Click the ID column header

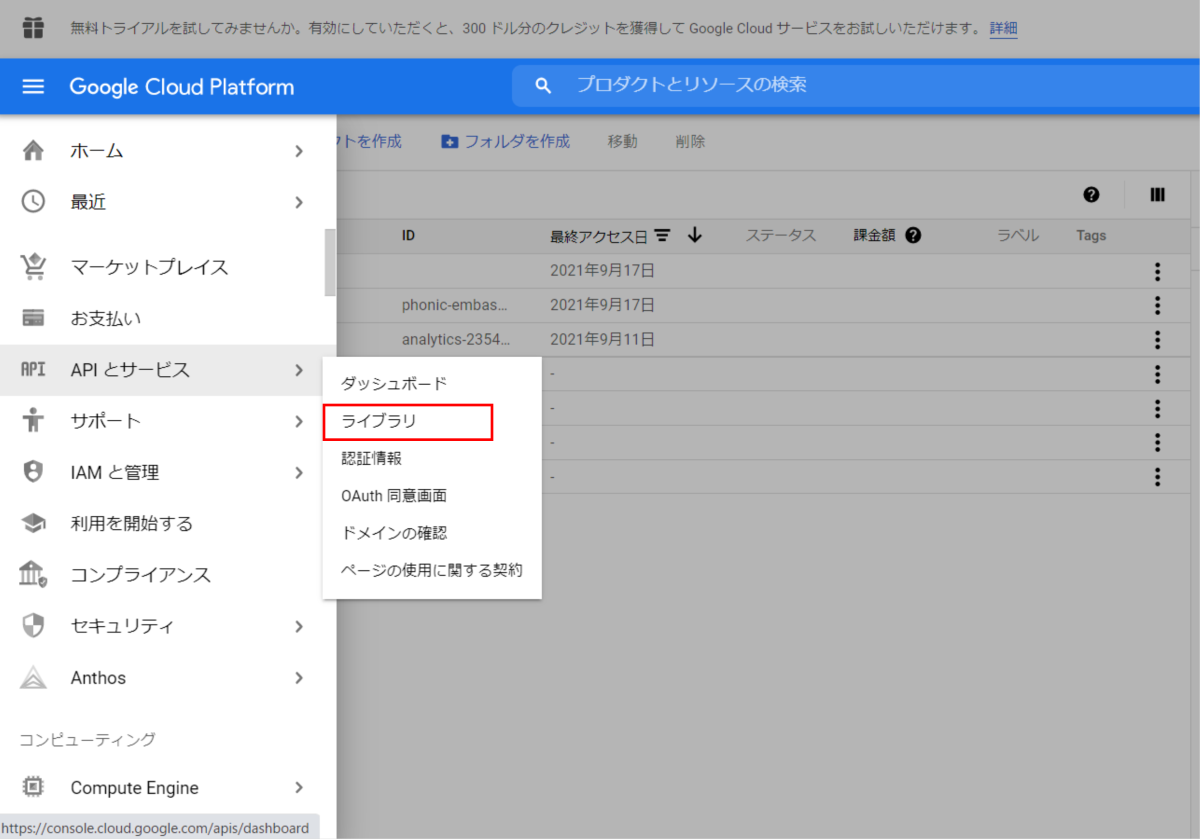[408, 236]
